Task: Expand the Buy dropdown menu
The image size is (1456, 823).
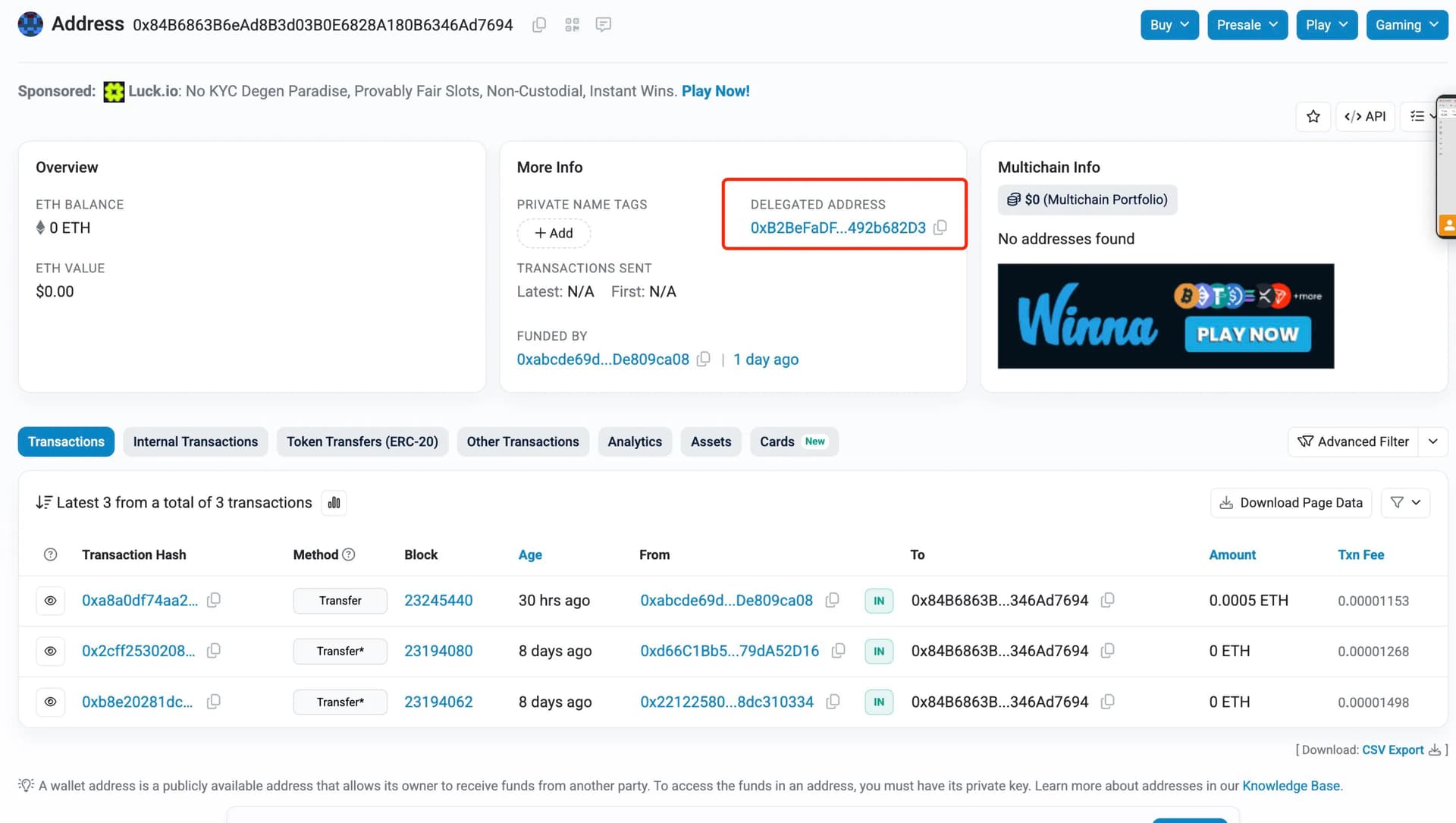Action: coord(1169,25)
